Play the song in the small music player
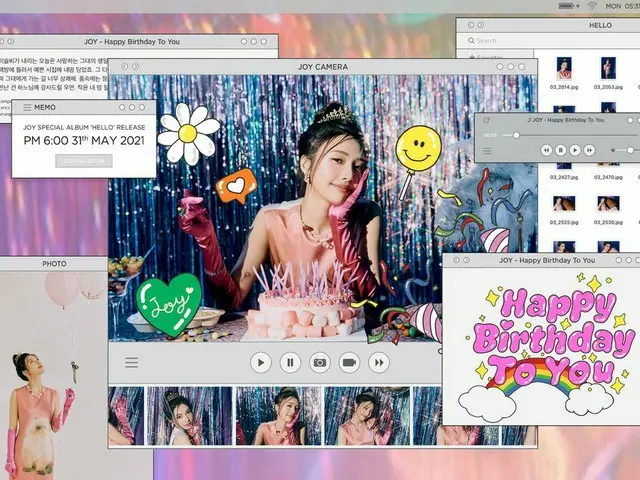Screen dimensions: 640x480 (575, 150)
